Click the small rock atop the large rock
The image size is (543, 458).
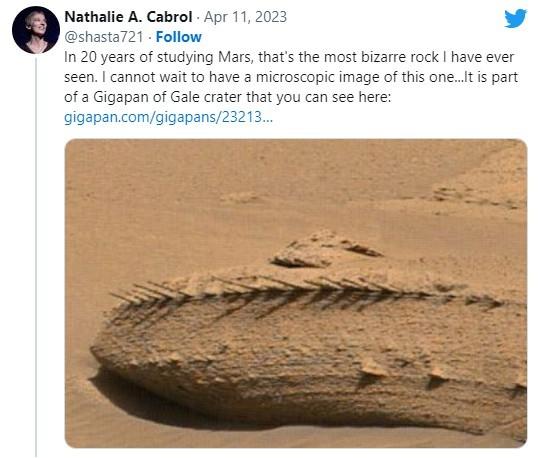click(326, 249)
